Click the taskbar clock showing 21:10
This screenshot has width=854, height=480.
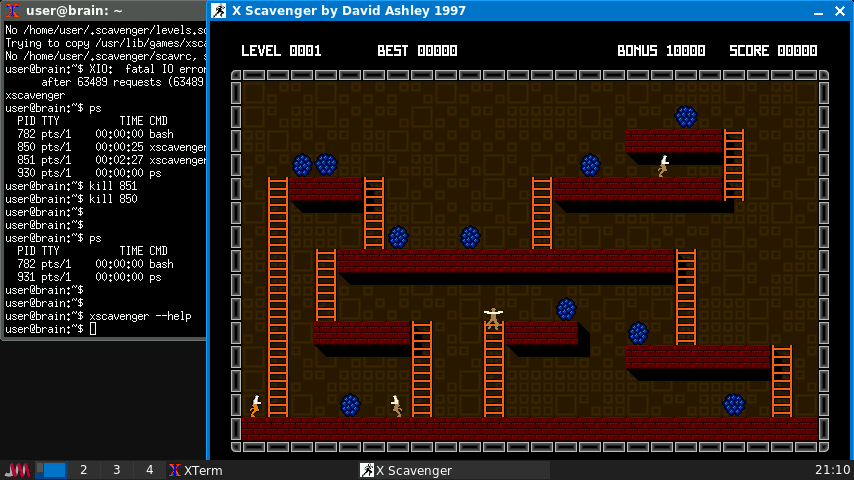pos(831,470)
